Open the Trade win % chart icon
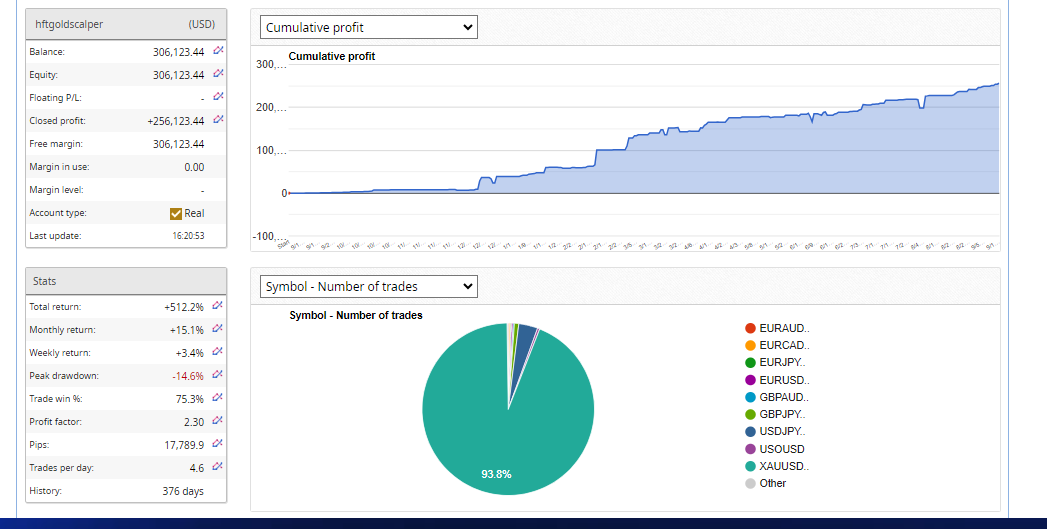The height and width of the screenshot is (529, 1047). (218, 398)
